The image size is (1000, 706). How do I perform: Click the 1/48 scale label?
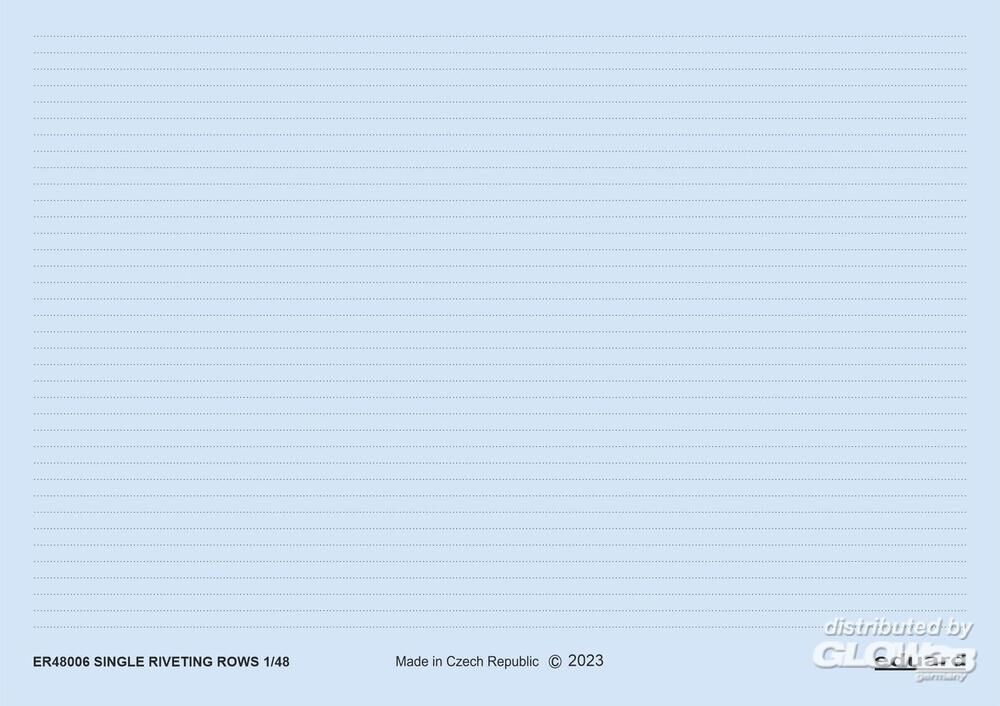[278, 662]
